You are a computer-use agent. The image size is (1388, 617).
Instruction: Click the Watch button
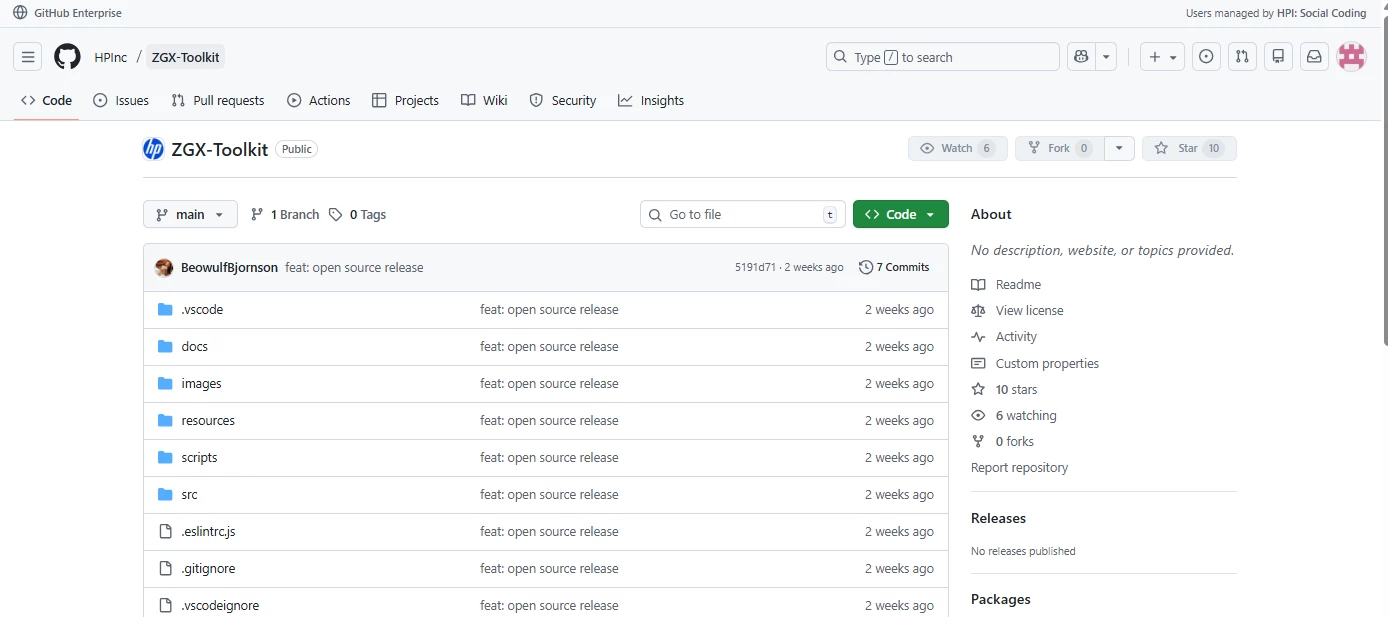(957, 148)
